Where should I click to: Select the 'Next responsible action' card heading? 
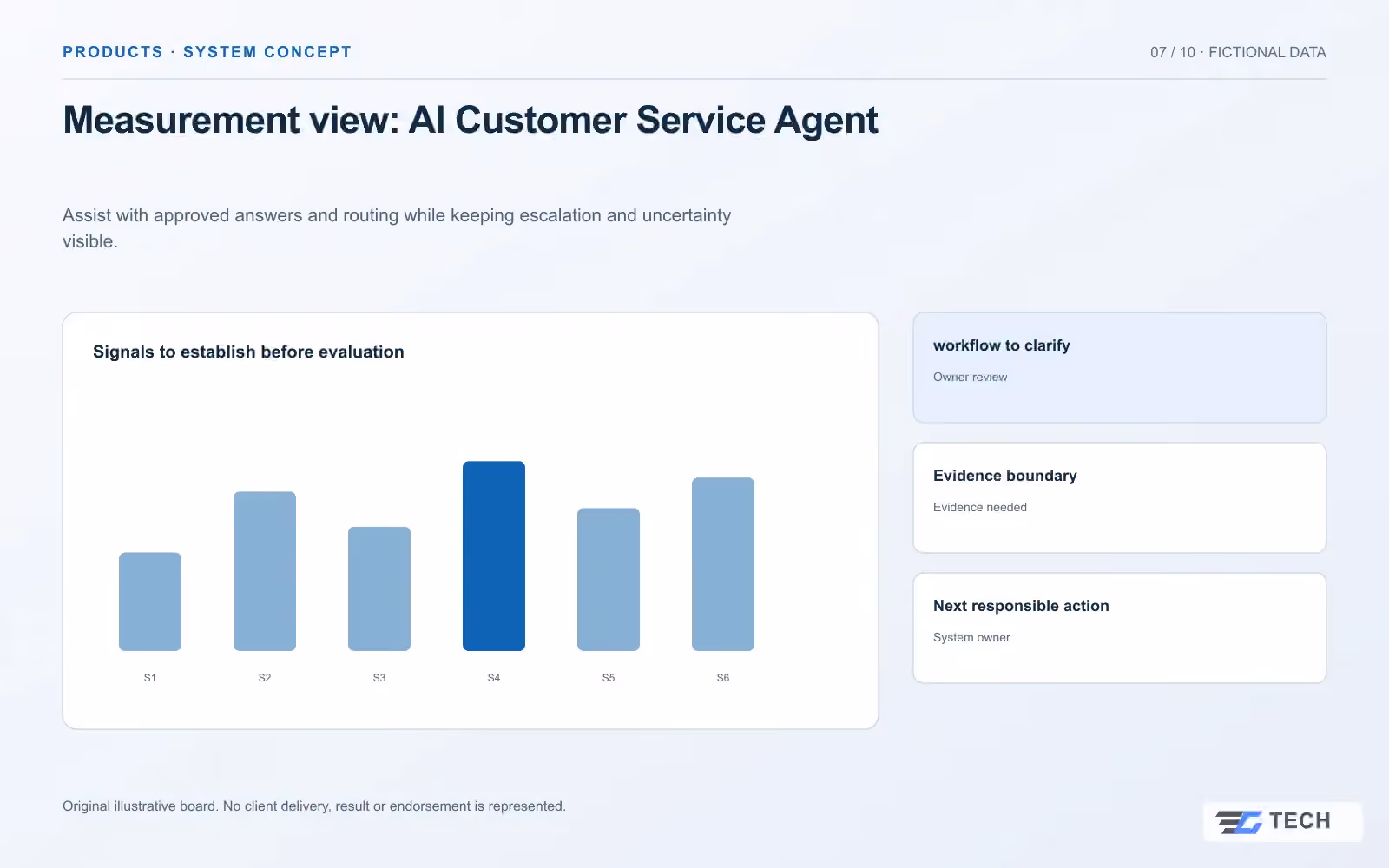coord(1021,606)
